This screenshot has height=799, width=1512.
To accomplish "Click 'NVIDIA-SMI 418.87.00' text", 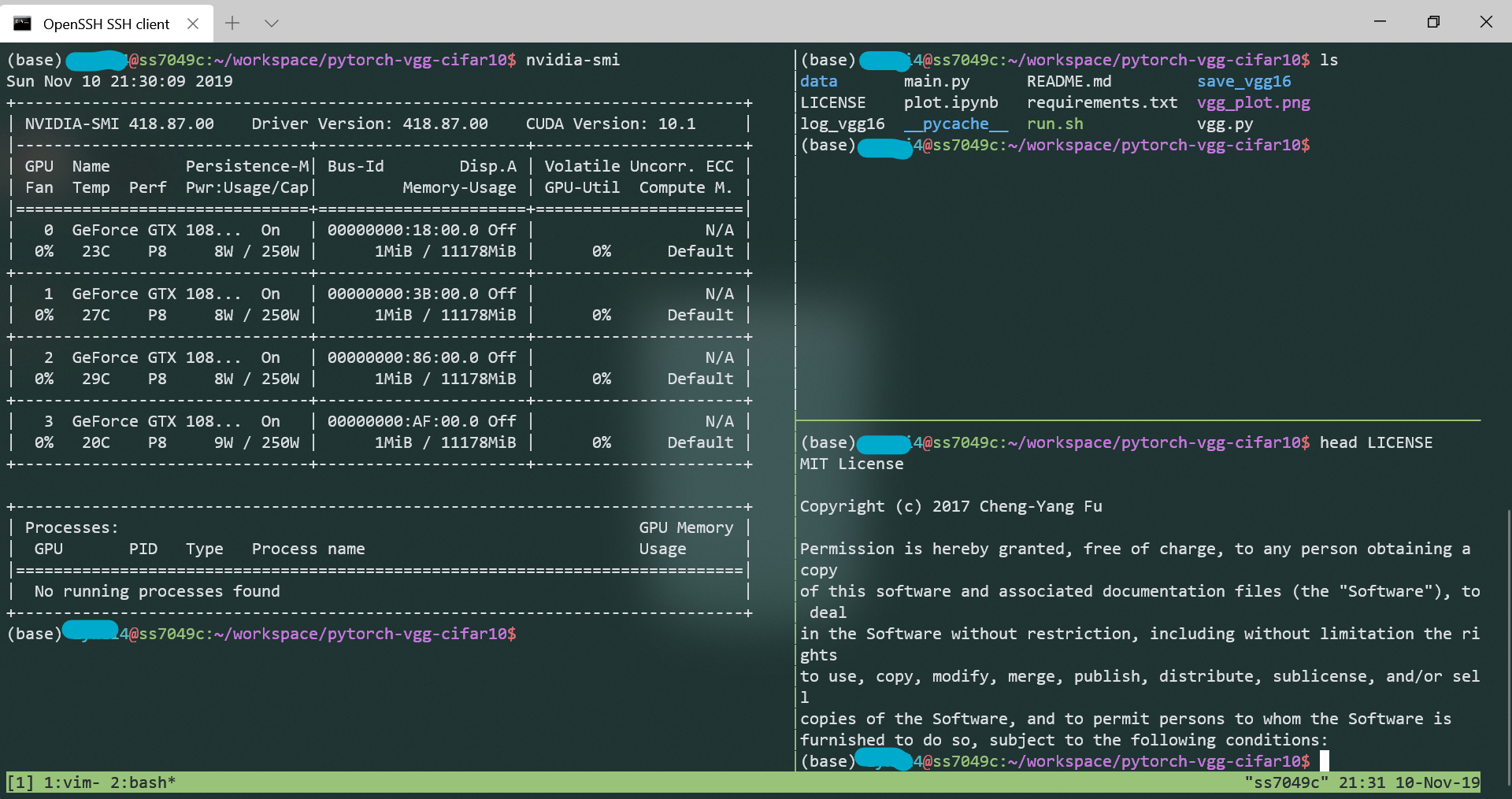I will click(x=119, y=124).
